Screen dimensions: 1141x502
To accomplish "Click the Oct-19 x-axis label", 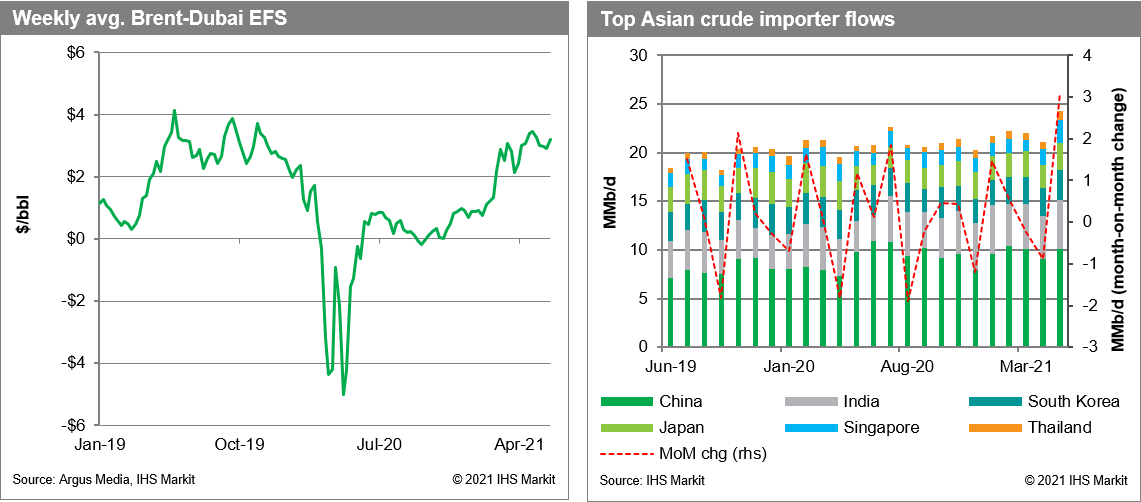I will pos(239,443).
